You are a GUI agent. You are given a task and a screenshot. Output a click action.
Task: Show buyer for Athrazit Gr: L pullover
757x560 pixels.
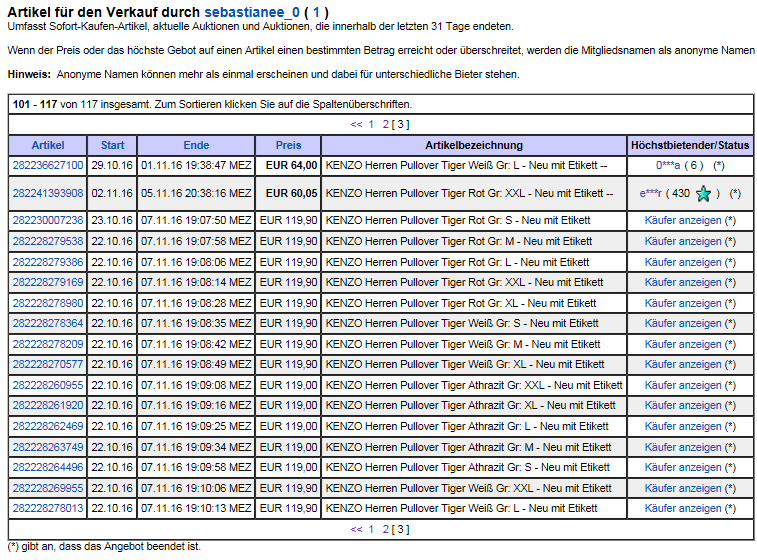click(683, 427)
